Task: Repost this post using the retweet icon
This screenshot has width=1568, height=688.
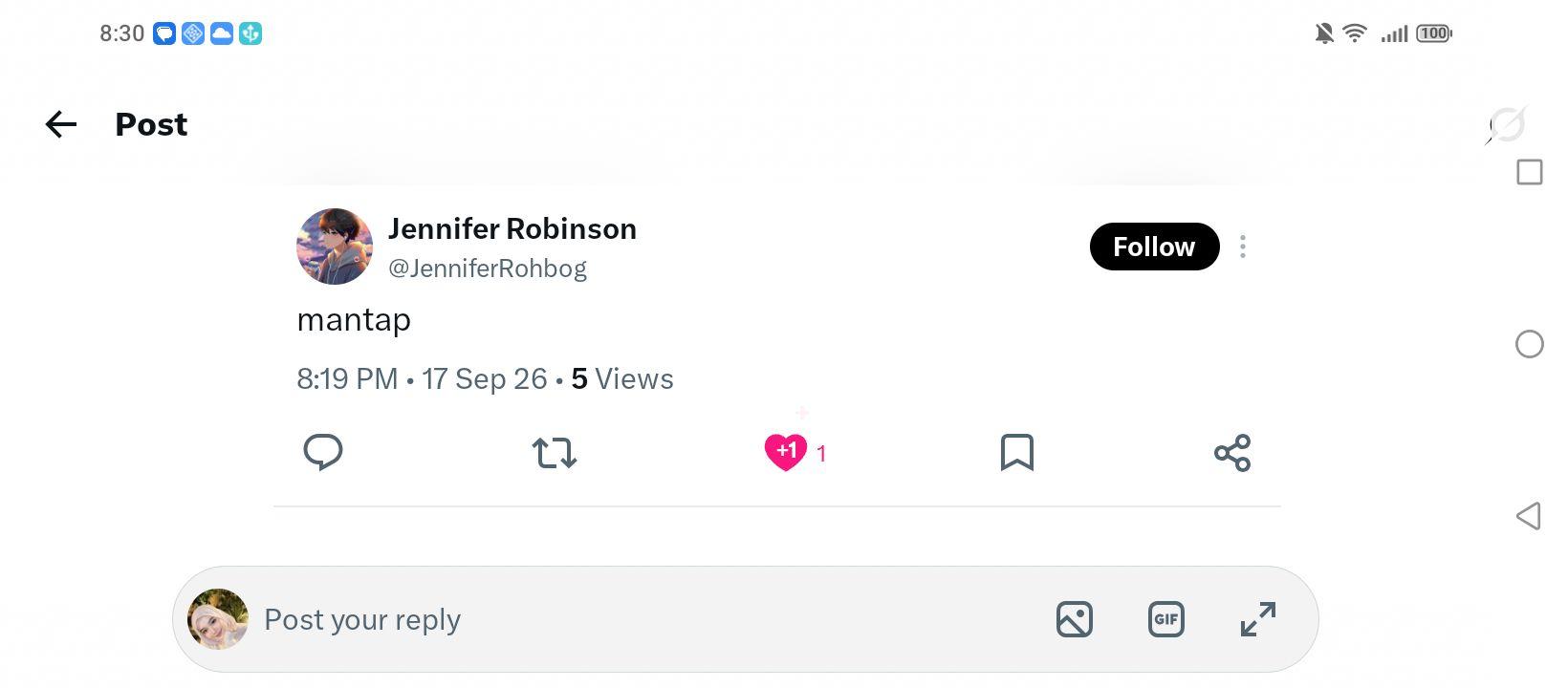Action: tap(555, 452)
